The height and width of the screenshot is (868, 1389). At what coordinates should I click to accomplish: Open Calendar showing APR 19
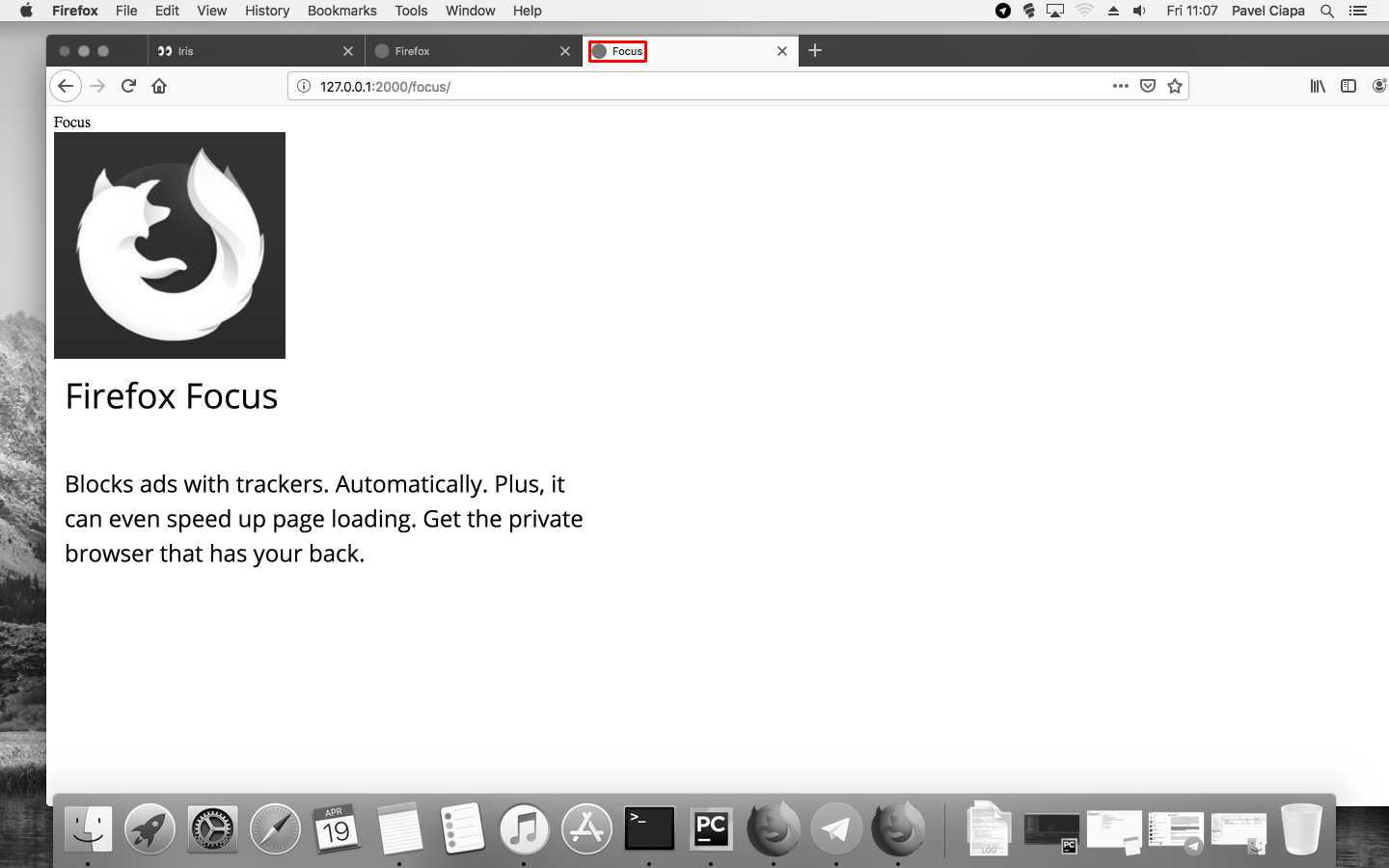point(337,828)
